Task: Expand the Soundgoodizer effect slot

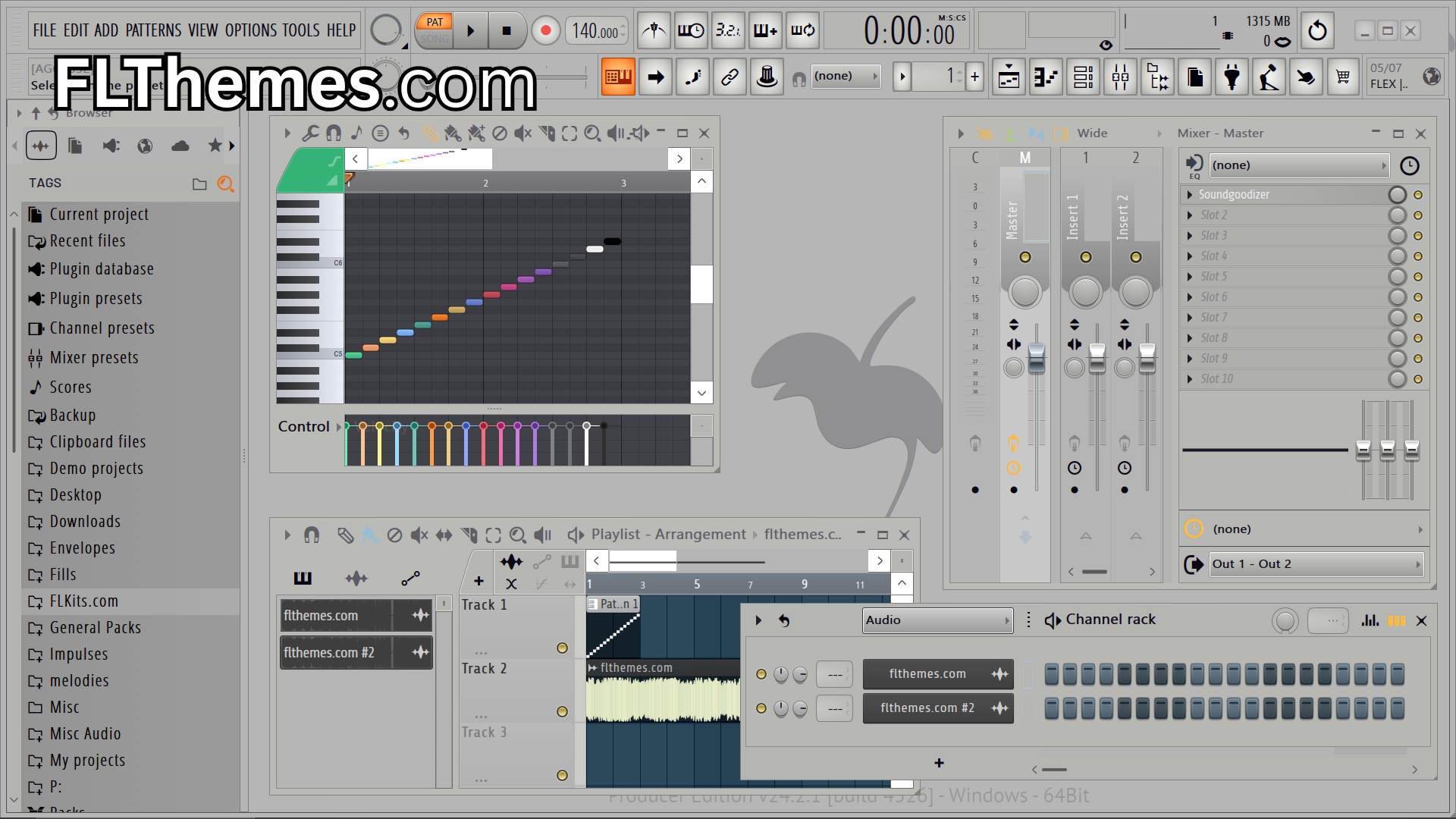Action: tap(1190, 195)
